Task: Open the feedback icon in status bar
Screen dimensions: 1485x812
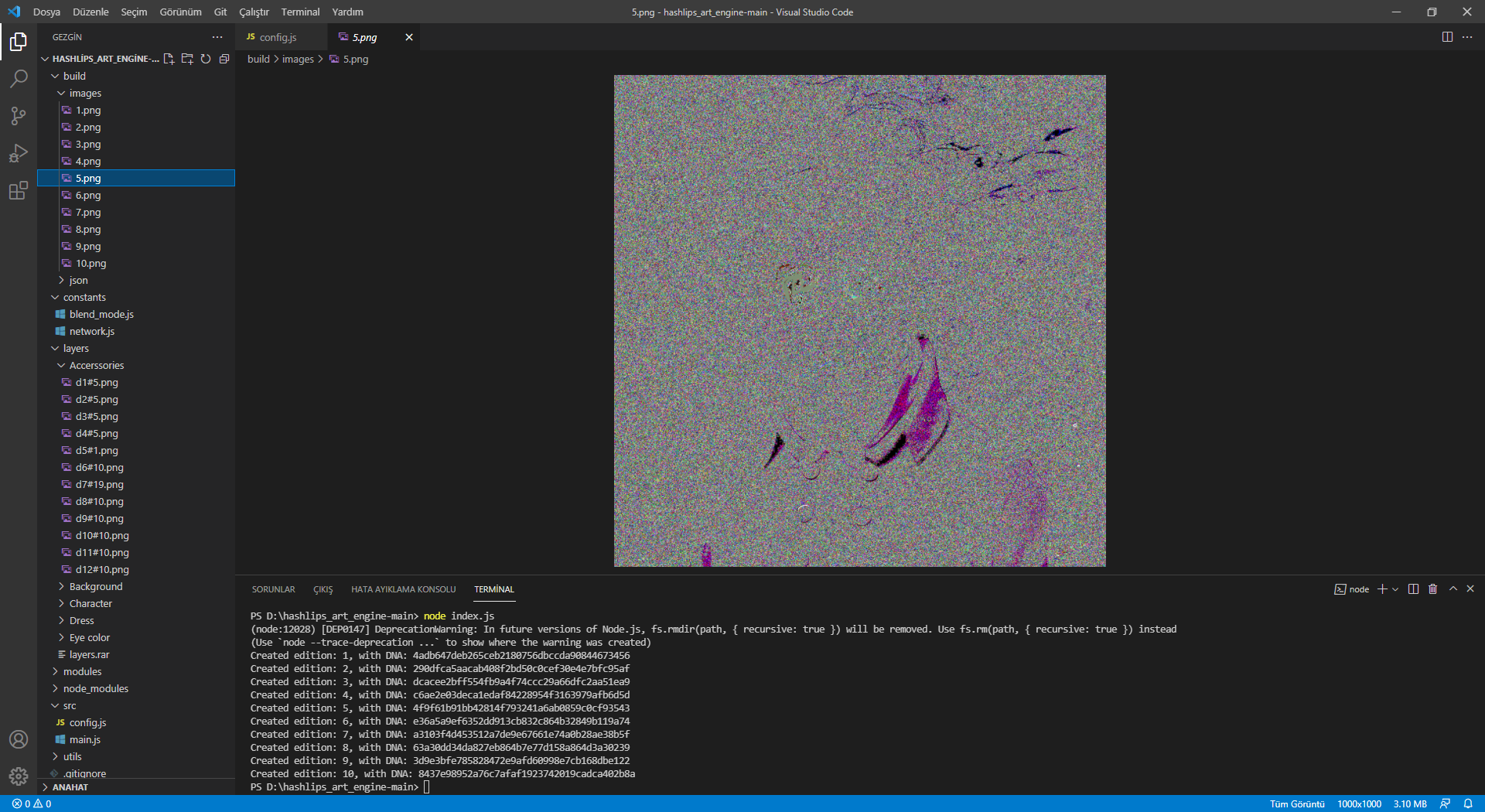Action: [x=1445, y=803]
